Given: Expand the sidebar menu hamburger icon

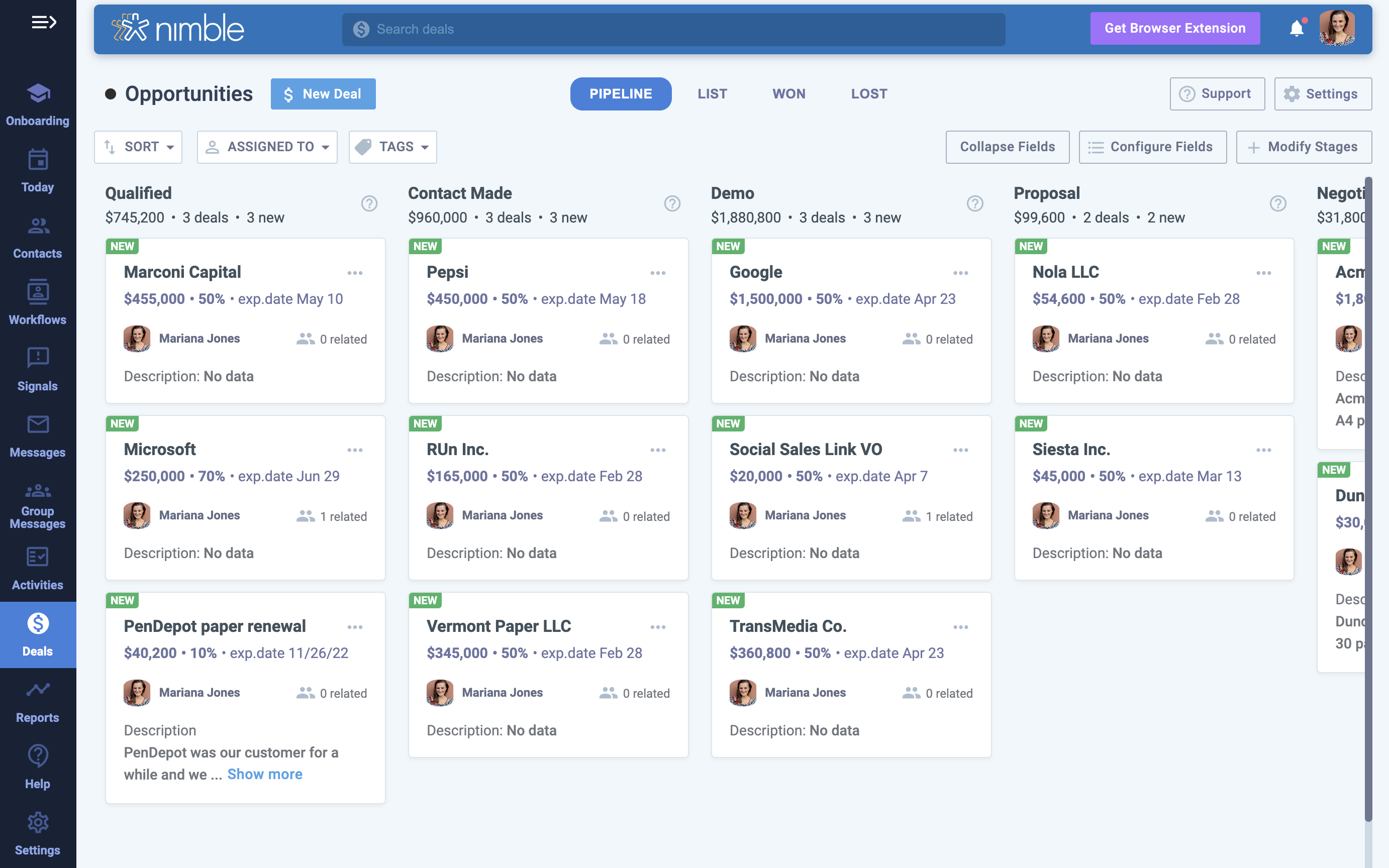Looking at the screenshot, I should click(44, 23).
